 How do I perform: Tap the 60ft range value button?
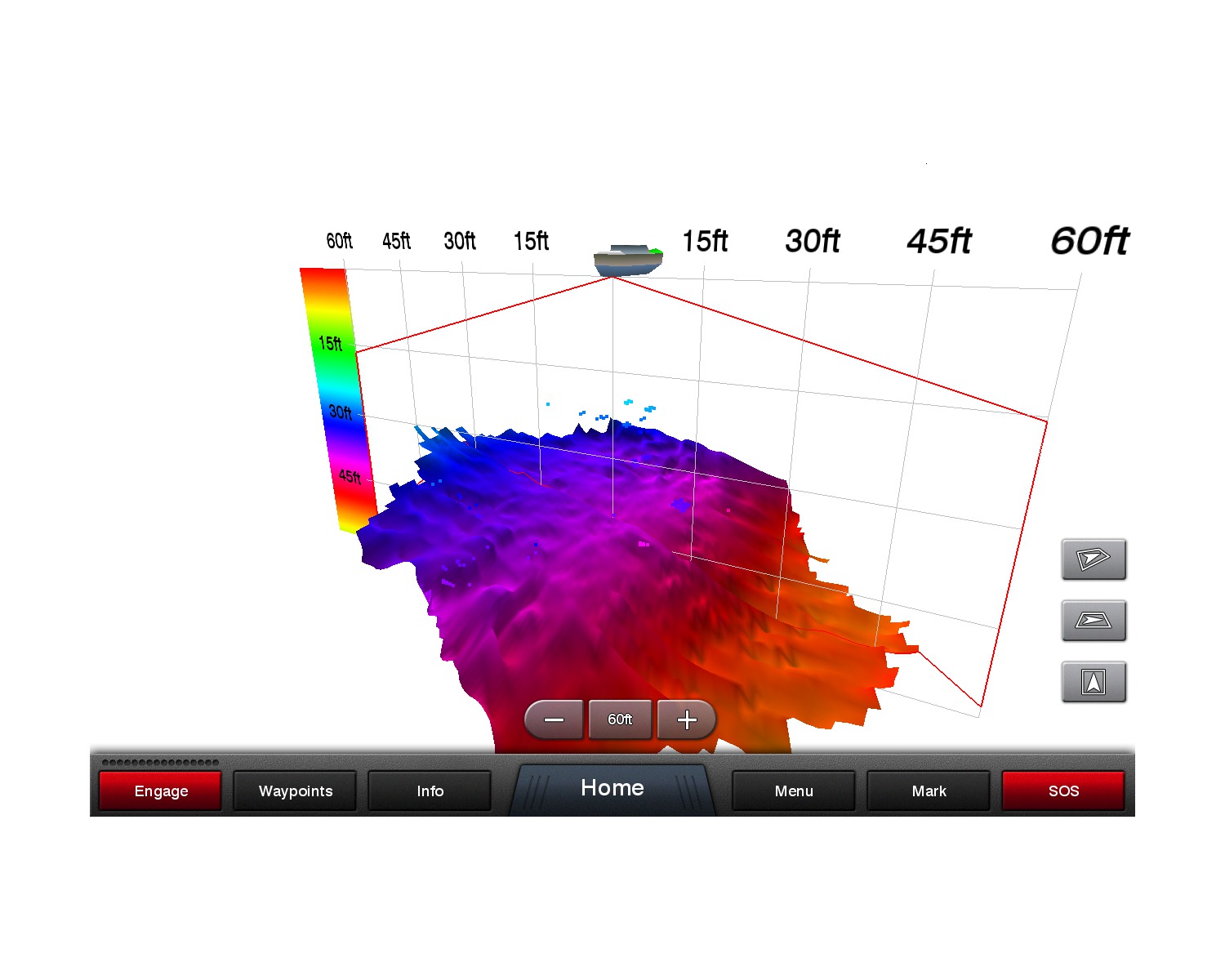click(x=620, y=719)
